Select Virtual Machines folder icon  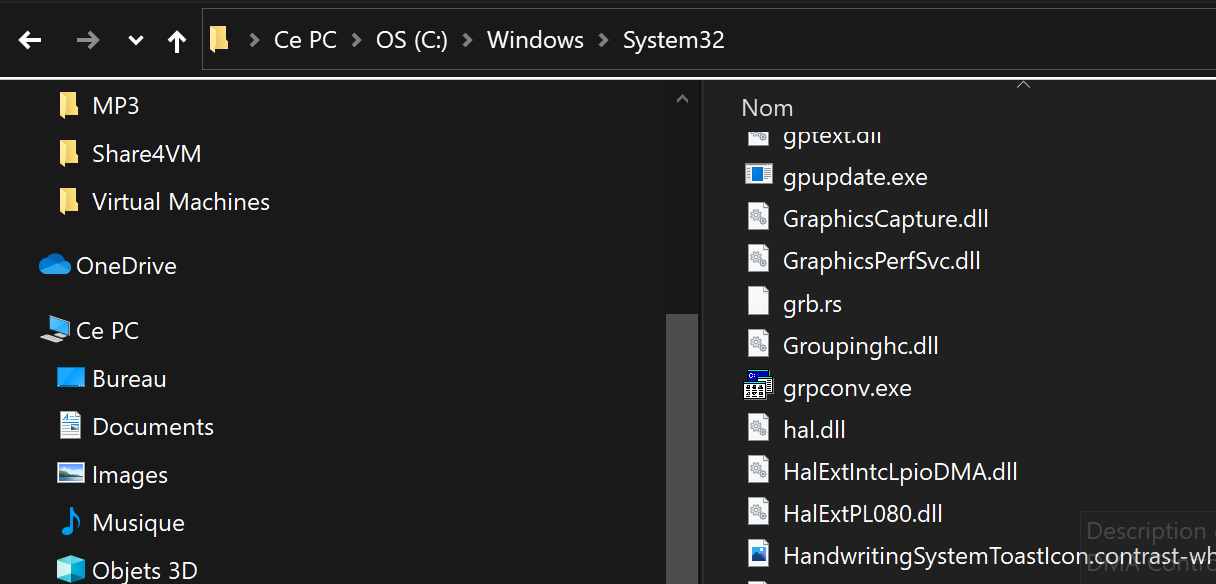[68, 201]
